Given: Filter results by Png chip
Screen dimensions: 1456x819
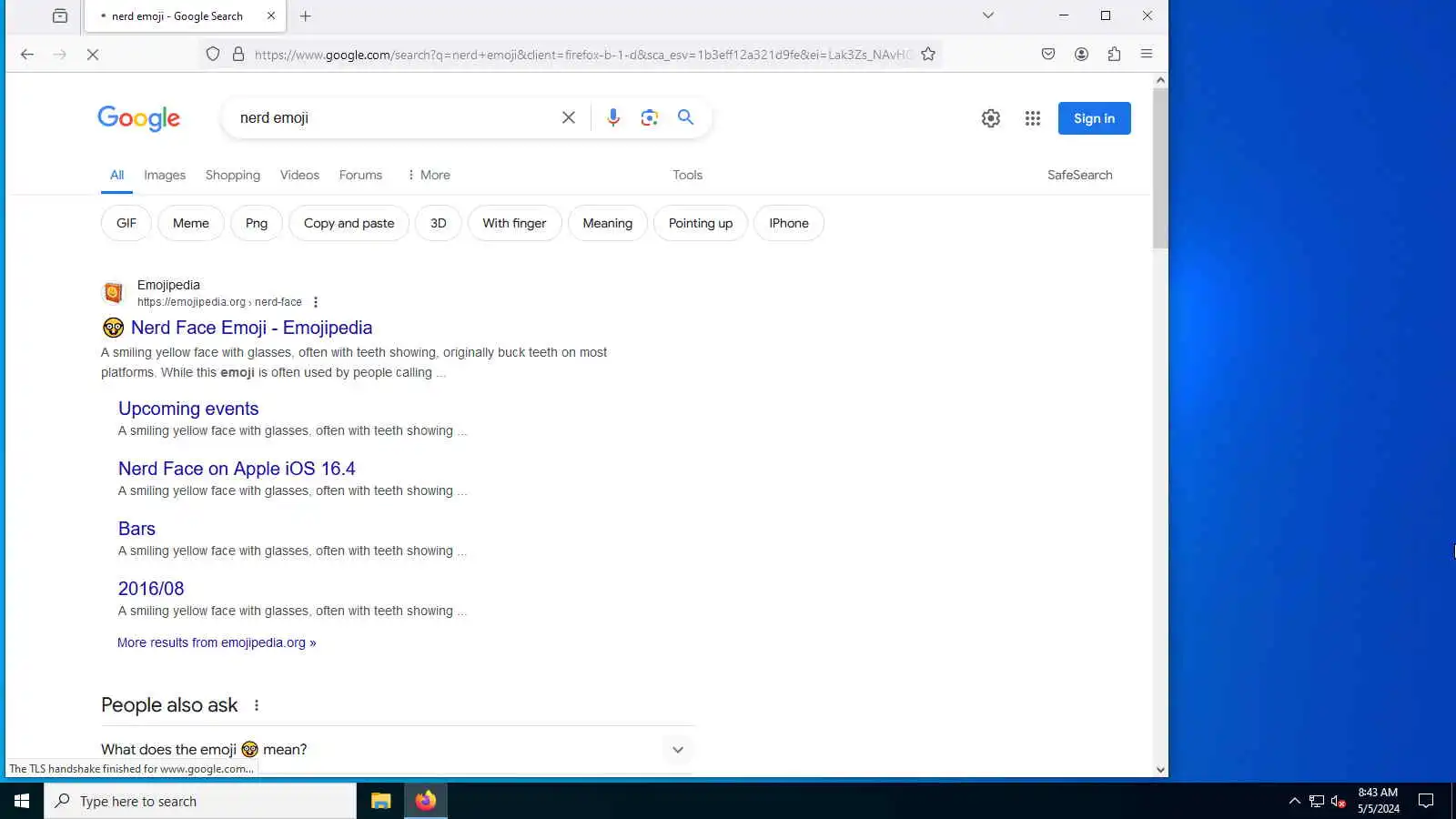Looking at the screenshot, I should pyautogui.click(x=257, y=223).
